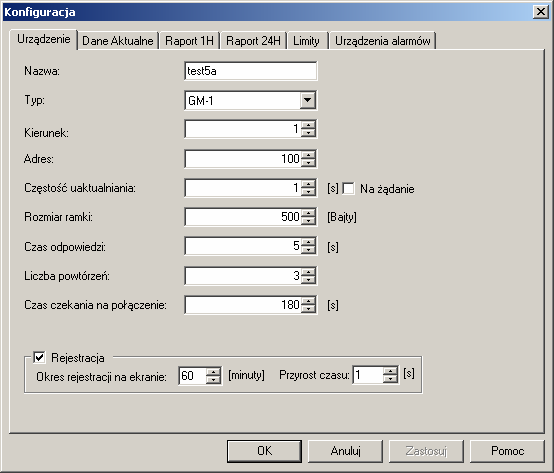The width and height of the screenshot is (554, 473).
Task: Increase Liczba powtórzeń value
Action: pos(308,272)
